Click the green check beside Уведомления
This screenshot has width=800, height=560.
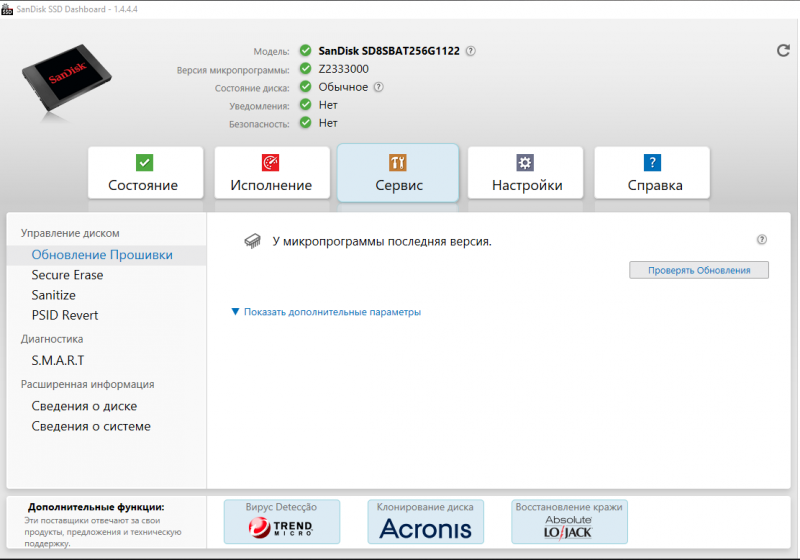[306, 105]
